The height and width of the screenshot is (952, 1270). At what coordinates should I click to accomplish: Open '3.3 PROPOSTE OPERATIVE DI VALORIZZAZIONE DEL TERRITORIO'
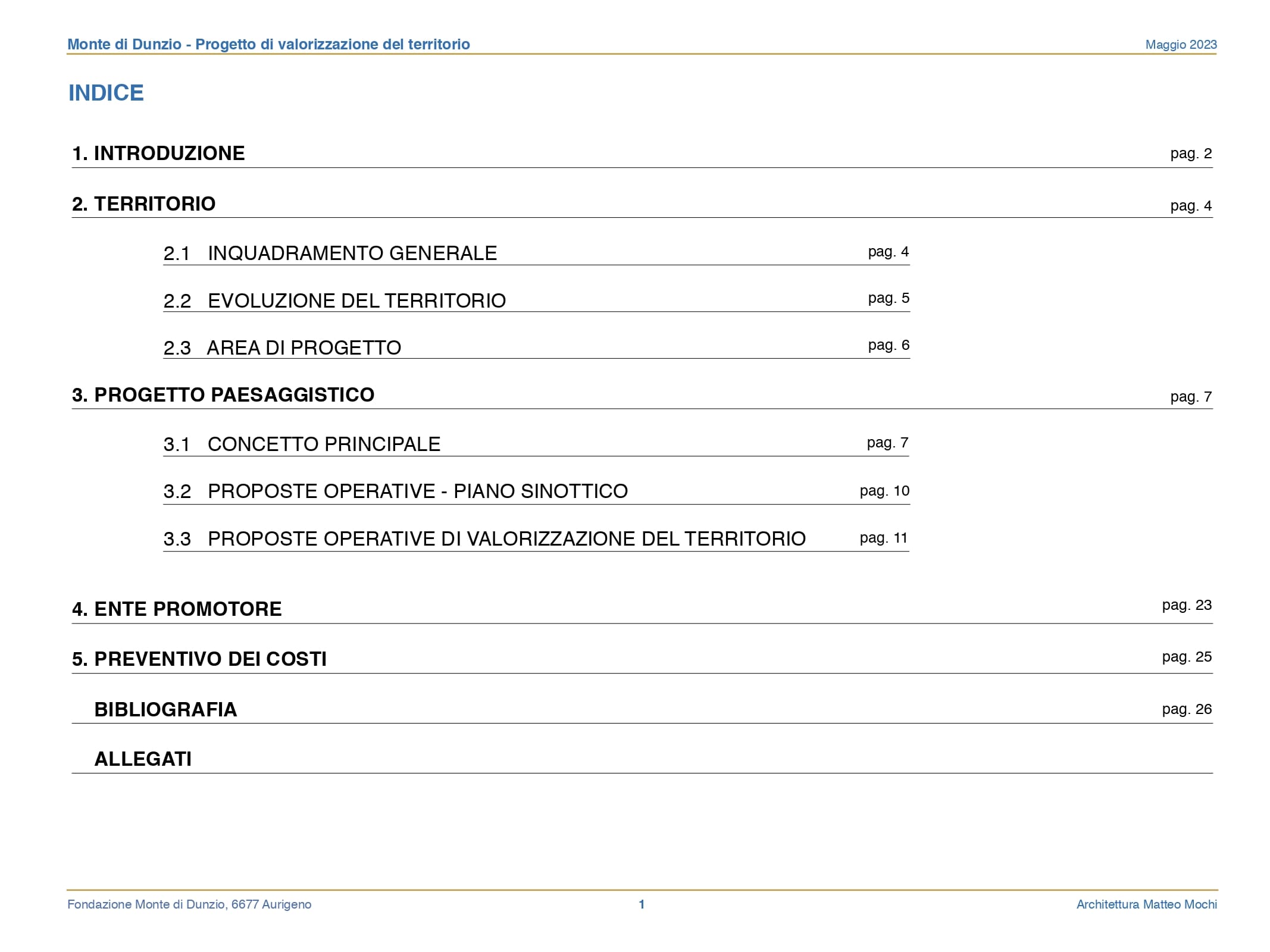pos(484,538)
